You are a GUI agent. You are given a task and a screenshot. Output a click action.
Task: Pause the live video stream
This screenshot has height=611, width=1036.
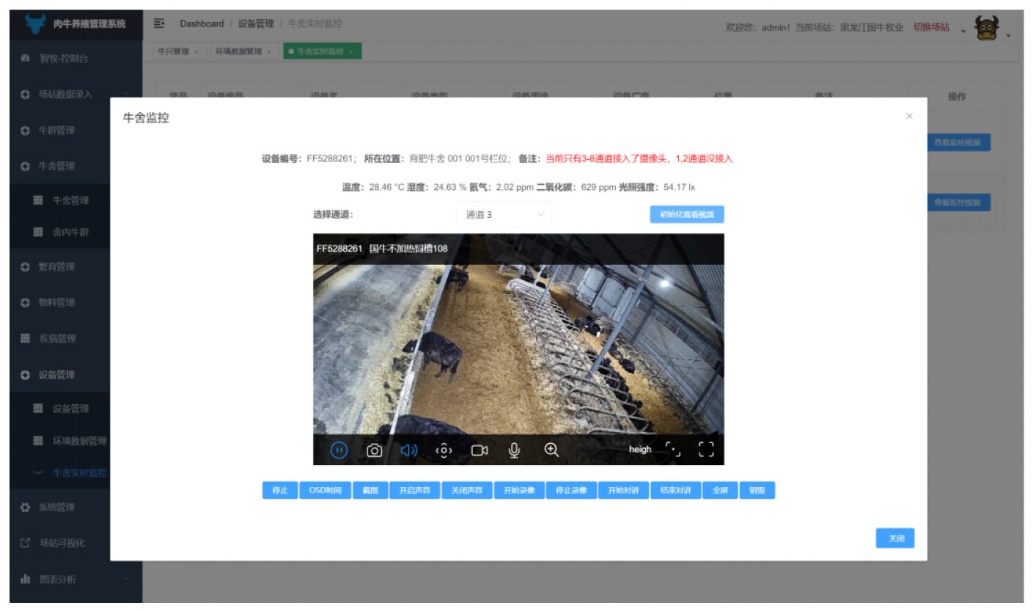[x=339, y=450]
